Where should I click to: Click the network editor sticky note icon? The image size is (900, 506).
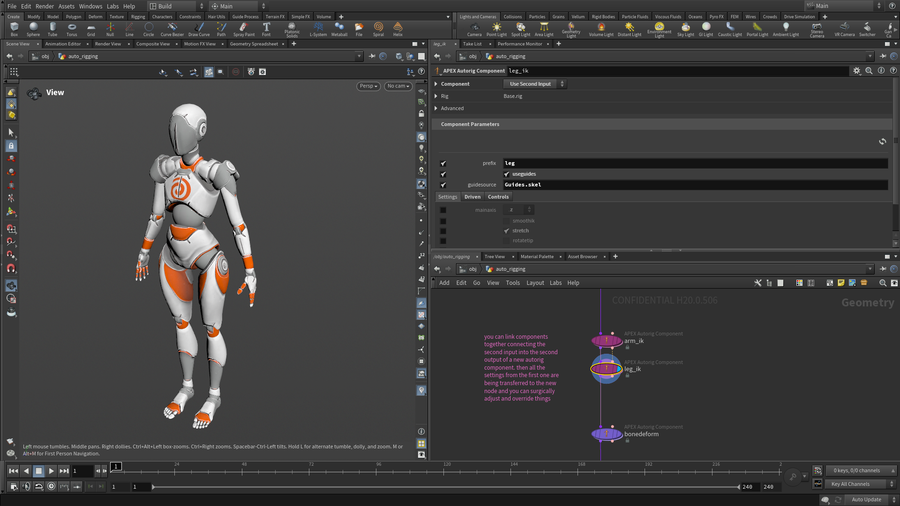tap(841, 283)
